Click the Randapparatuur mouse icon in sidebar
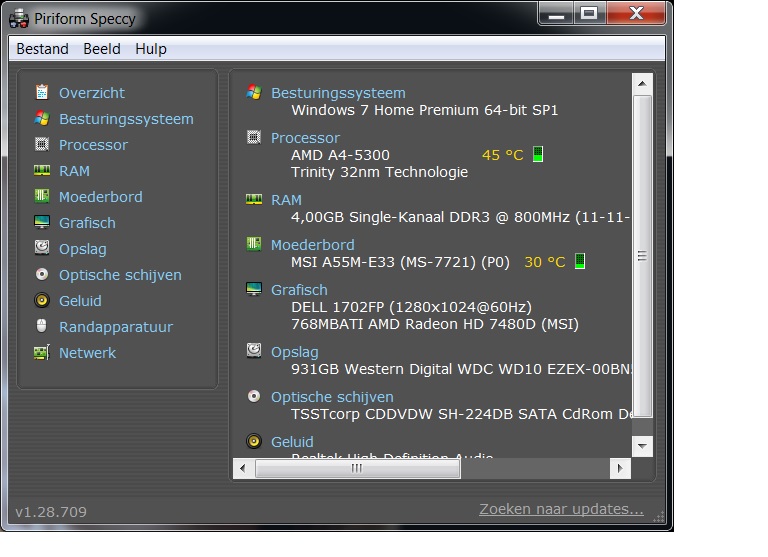Screen dimensions: 768x557 pyautogui.click(x=42, y=326)
